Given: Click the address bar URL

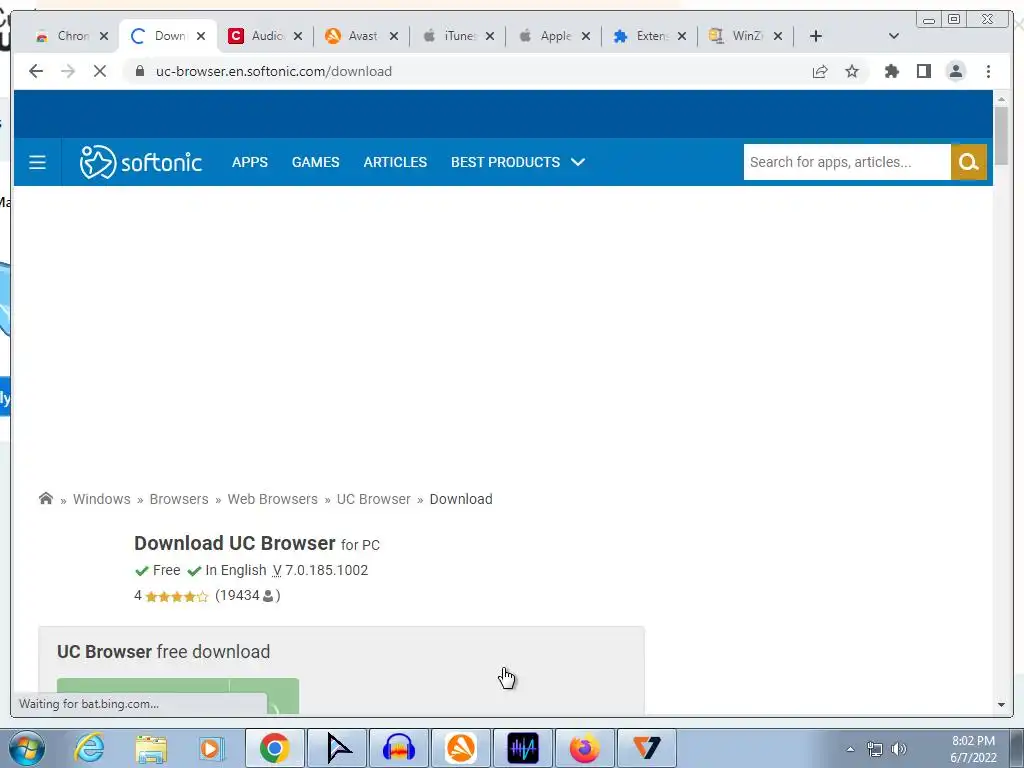Looking at the screenshot, I should click(274, 71).
